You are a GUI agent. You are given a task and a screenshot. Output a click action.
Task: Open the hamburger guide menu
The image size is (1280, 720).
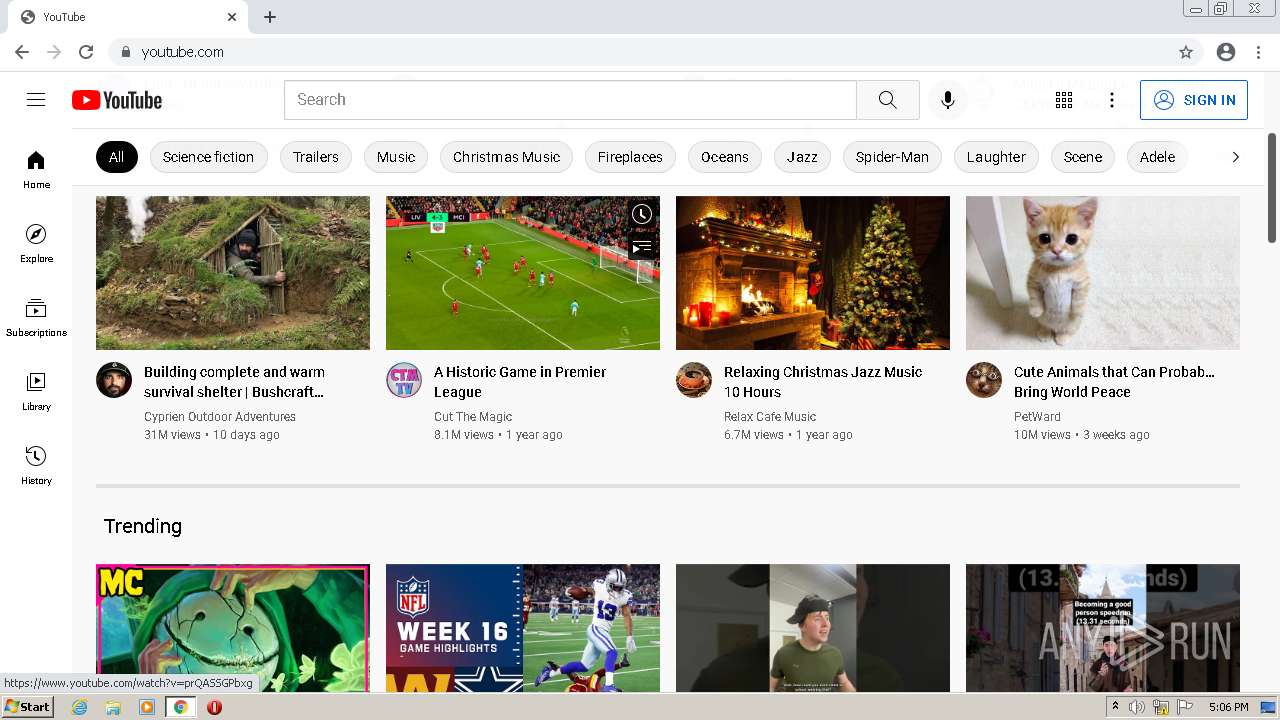click(x=36, y=100)
